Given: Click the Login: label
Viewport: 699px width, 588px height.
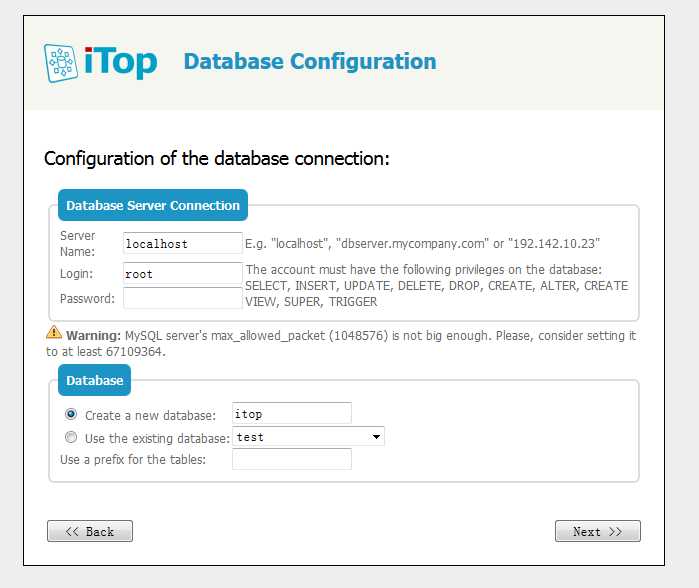Looking at the screenshot, I should [x=77, y=274].
